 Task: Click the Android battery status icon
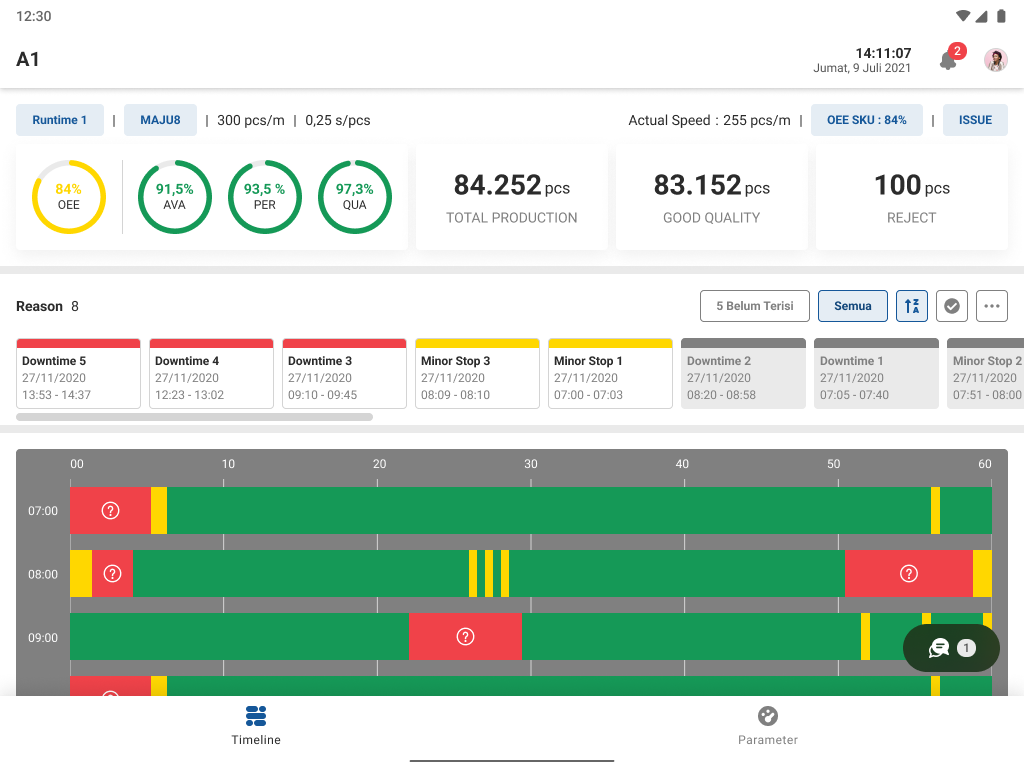point(1001,16)
